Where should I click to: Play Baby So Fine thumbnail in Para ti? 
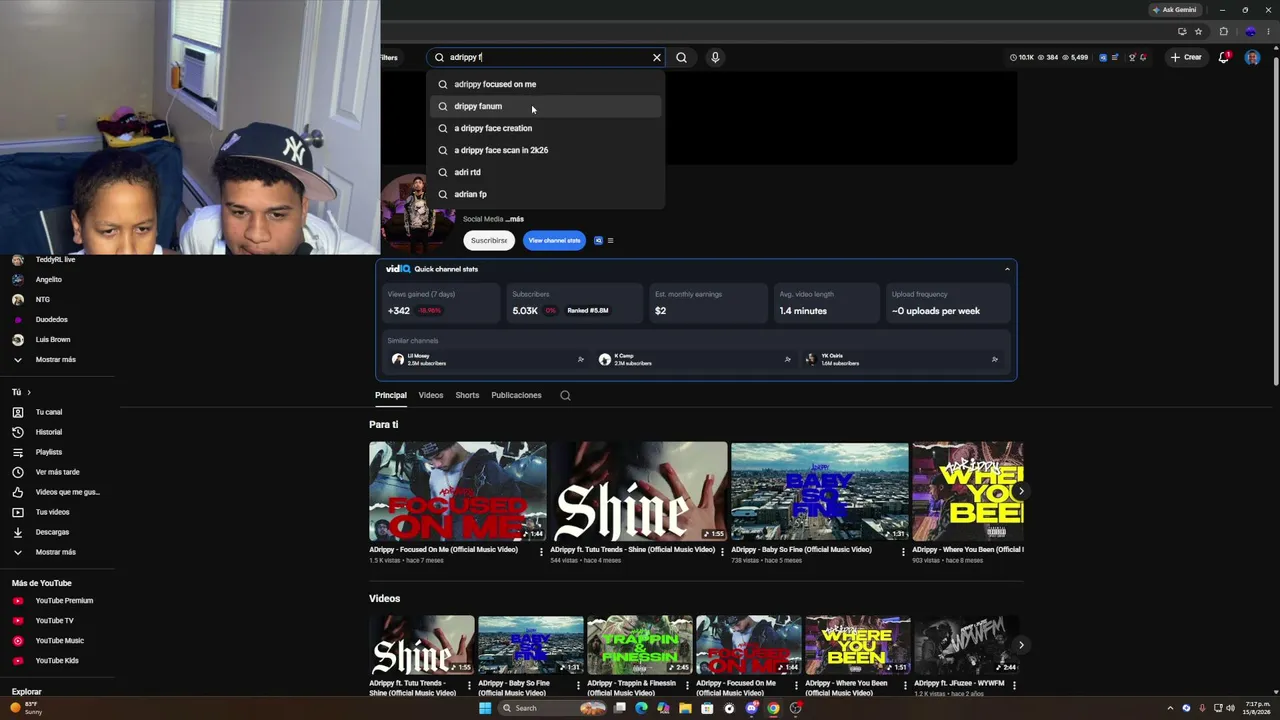pyautogui.click(x=820, y=491)
